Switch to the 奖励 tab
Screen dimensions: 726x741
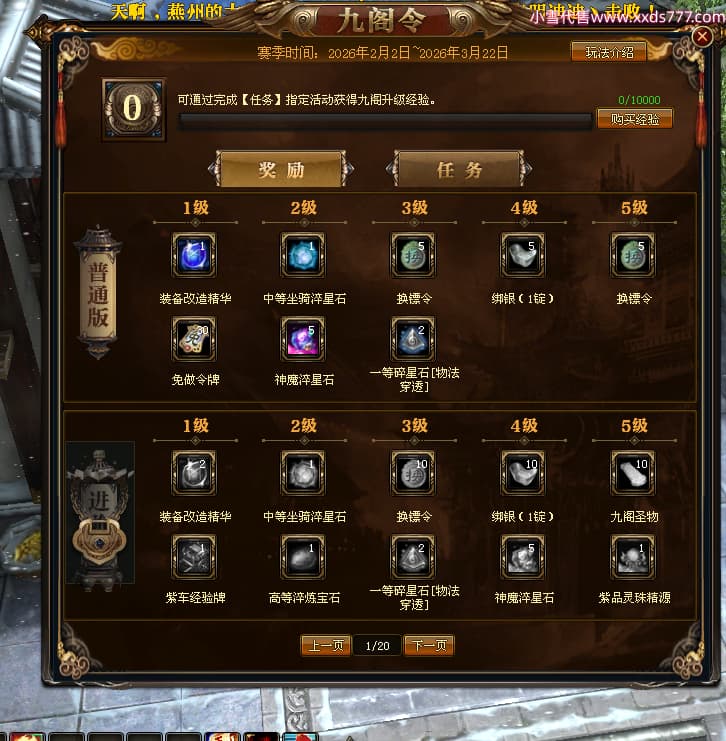281,169
